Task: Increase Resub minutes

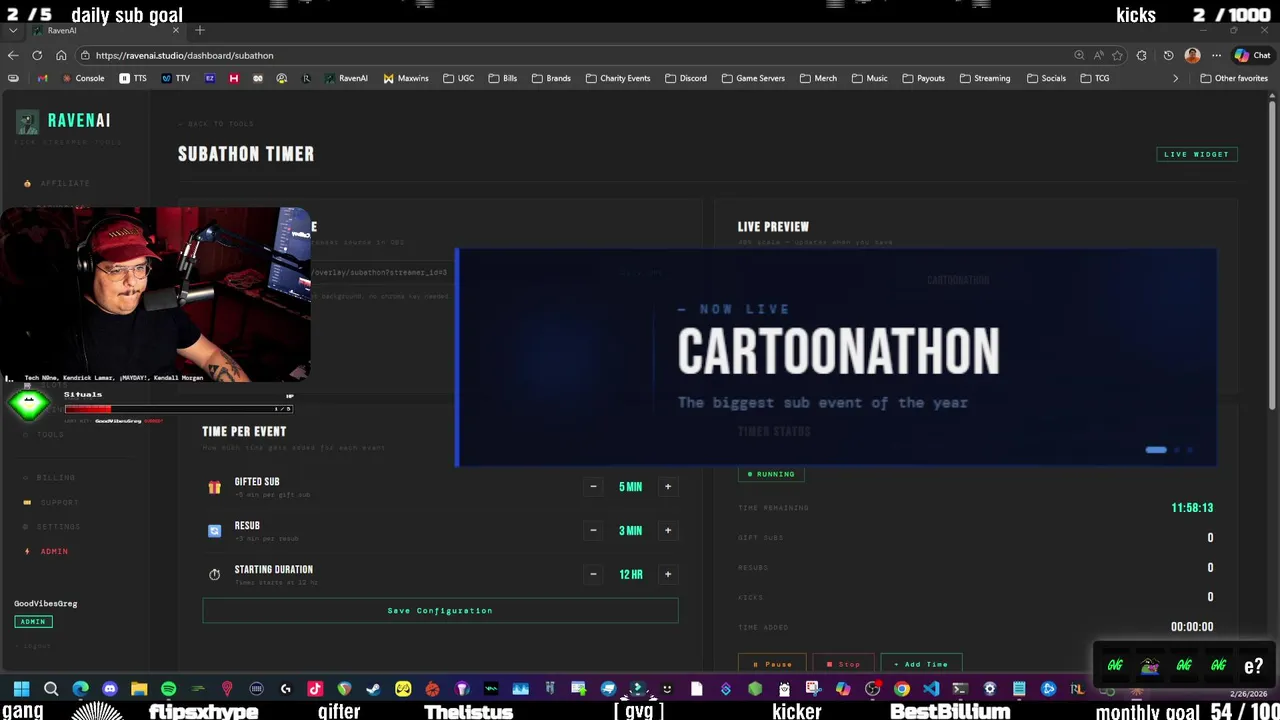Action: [x=668, y=531]
